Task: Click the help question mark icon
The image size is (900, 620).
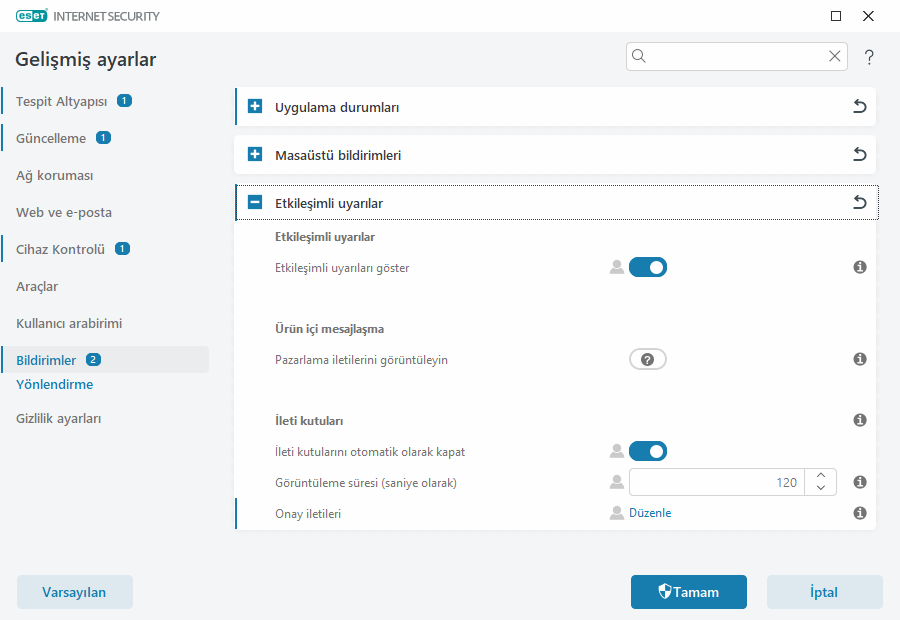Action: pos(869,57)
